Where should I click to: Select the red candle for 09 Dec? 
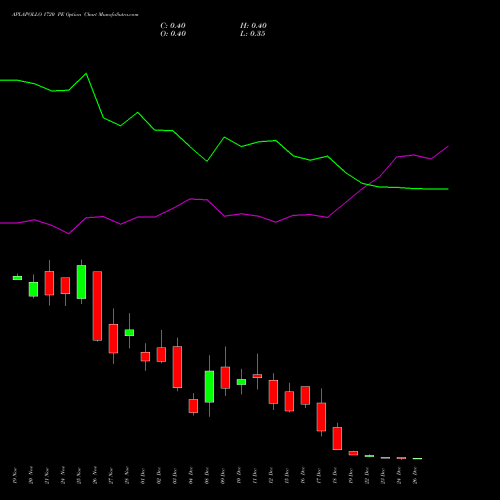click(x=225, y=377)
